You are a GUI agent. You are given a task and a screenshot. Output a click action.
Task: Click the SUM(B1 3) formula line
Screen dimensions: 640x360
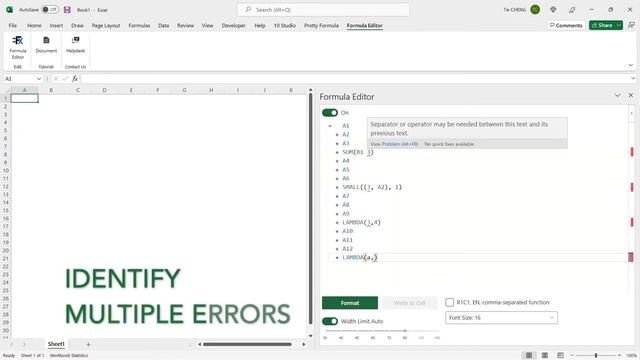[358, 152]
